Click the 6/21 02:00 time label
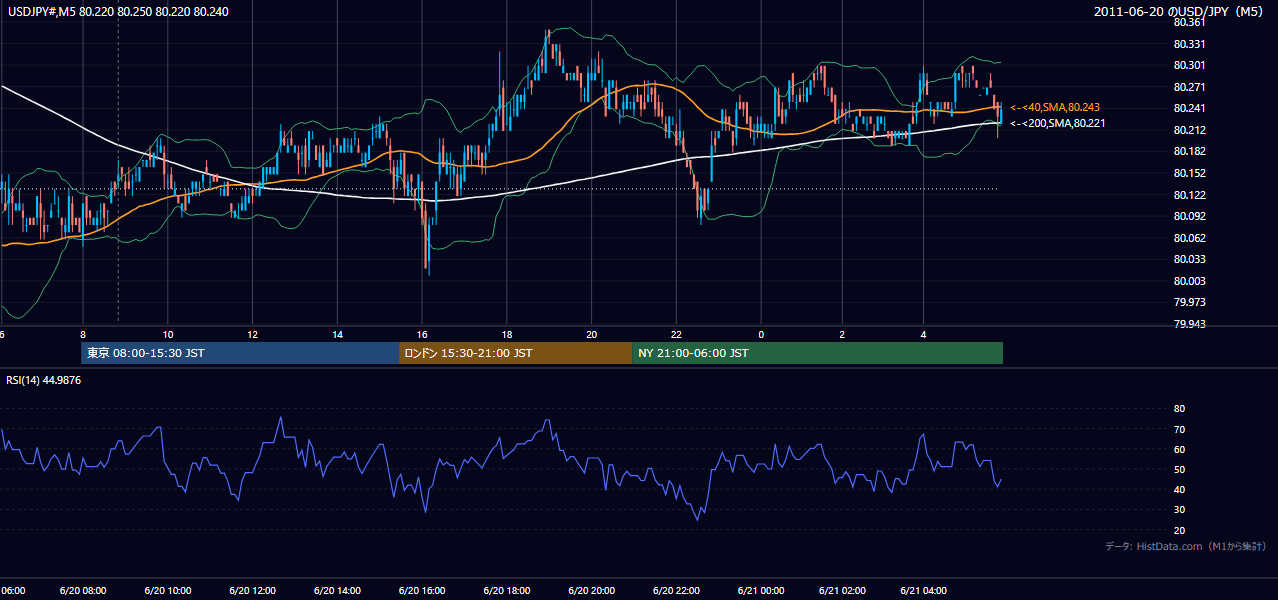Viewport: 1278px width, 600px height. point(842,591)
